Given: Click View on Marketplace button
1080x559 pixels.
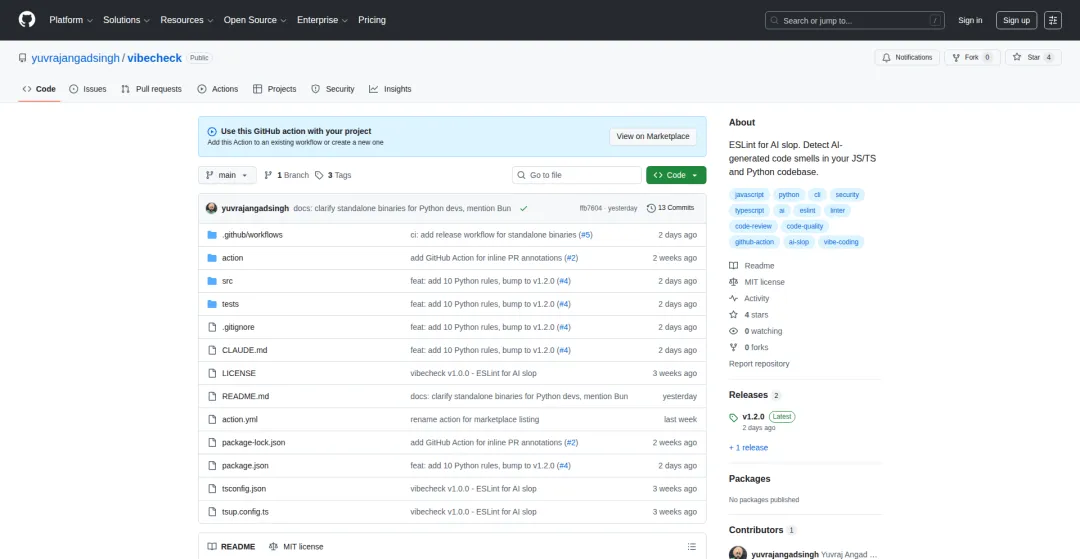Looking at the screenshot, I should pyautogui.click(x=653, y=136).
